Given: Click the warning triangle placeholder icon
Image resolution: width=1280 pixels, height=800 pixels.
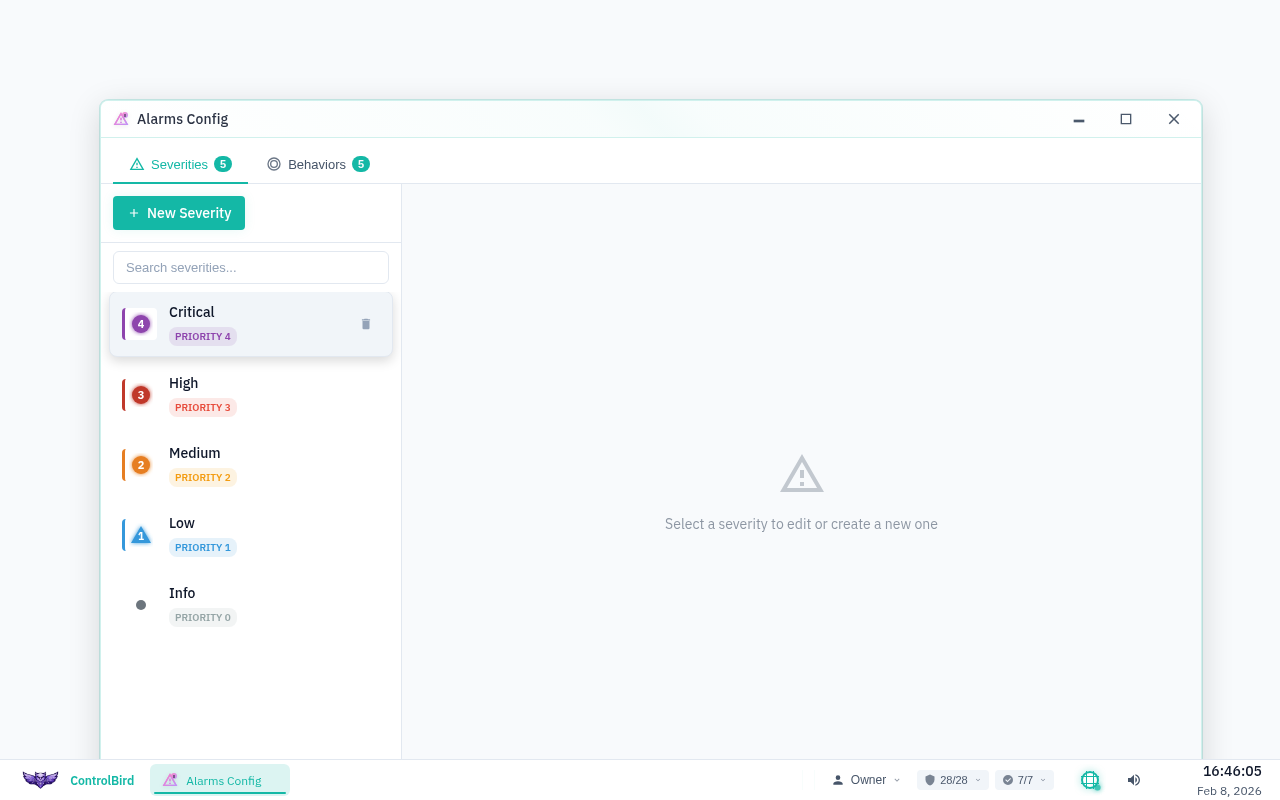Looking at the screenshot, I should (x=802, y=474).
